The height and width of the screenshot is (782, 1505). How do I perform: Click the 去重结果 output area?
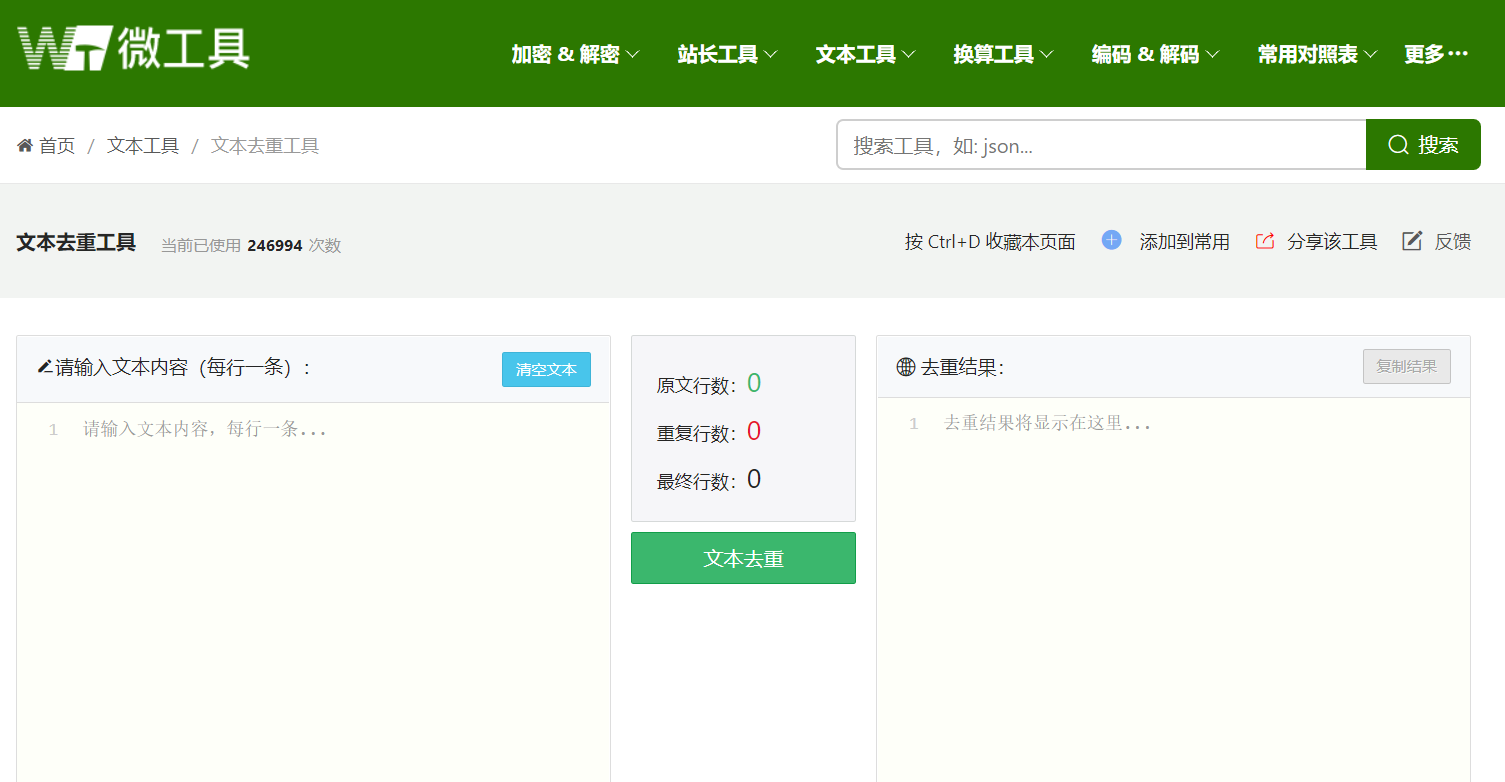[x=1173, y=590]
